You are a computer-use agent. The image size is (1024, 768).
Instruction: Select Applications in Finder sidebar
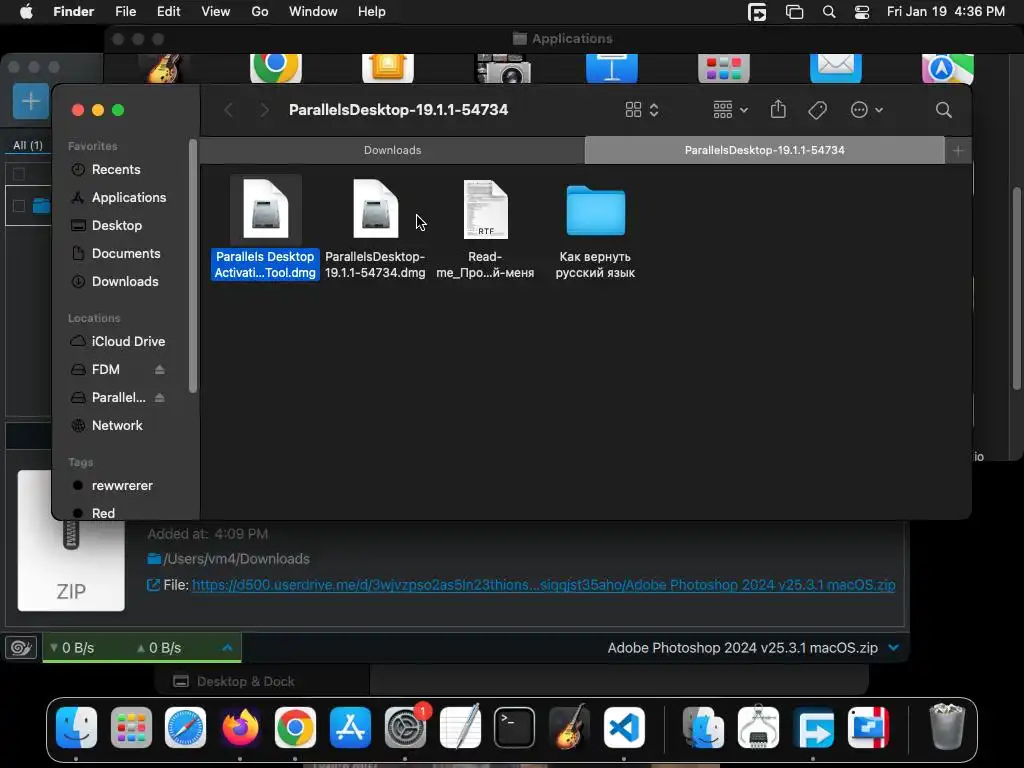point(129,197)
